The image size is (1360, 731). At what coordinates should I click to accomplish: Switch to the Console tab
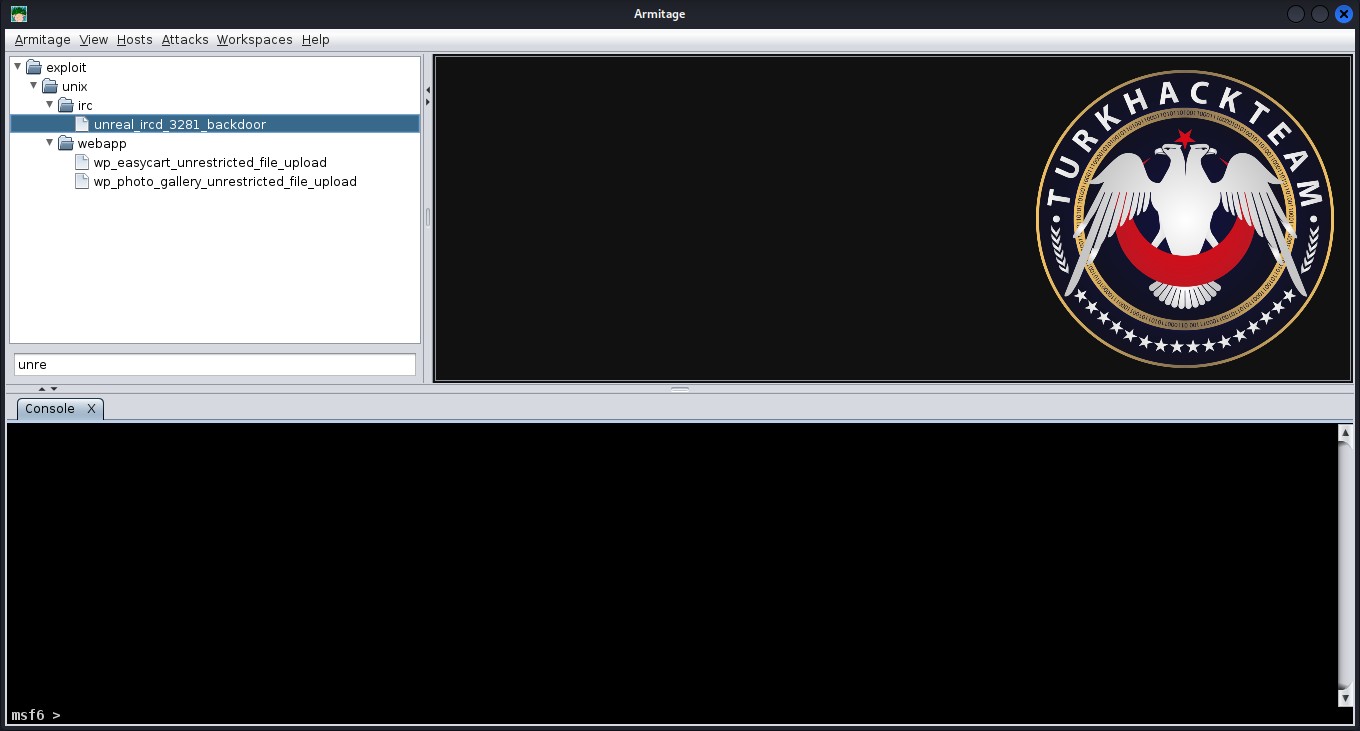click(x=50, y=409)
